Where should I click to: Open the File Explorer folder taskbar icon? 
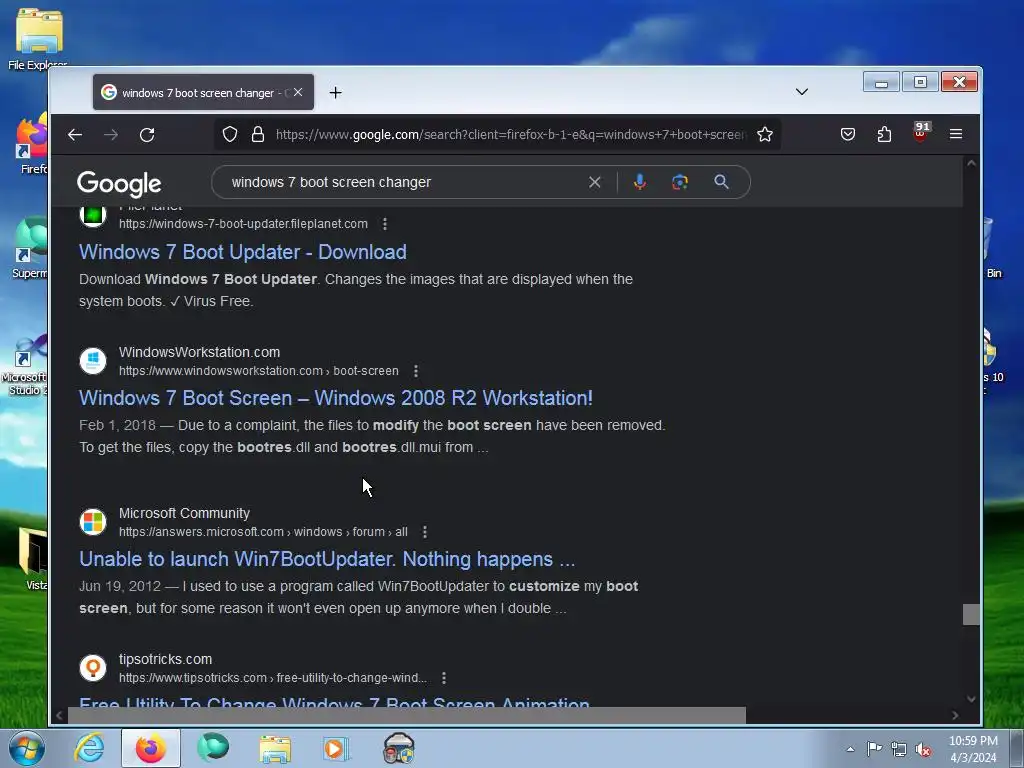pos(275,749)
